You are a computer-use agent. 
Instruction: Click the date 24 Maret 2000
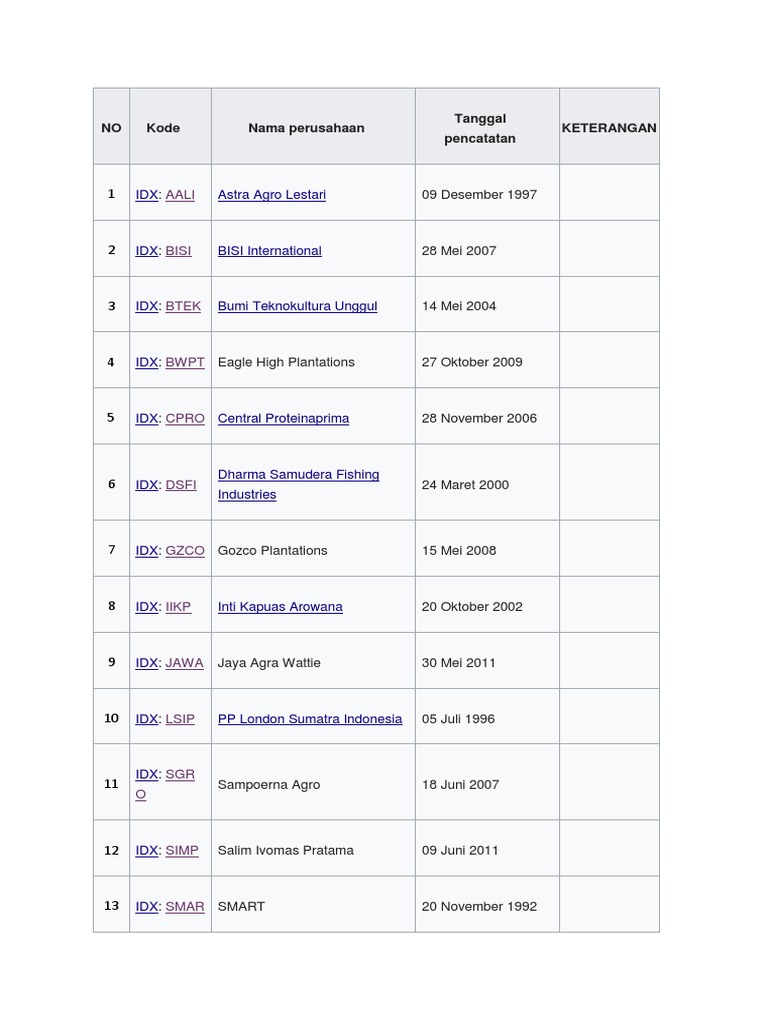click(465, 485)
